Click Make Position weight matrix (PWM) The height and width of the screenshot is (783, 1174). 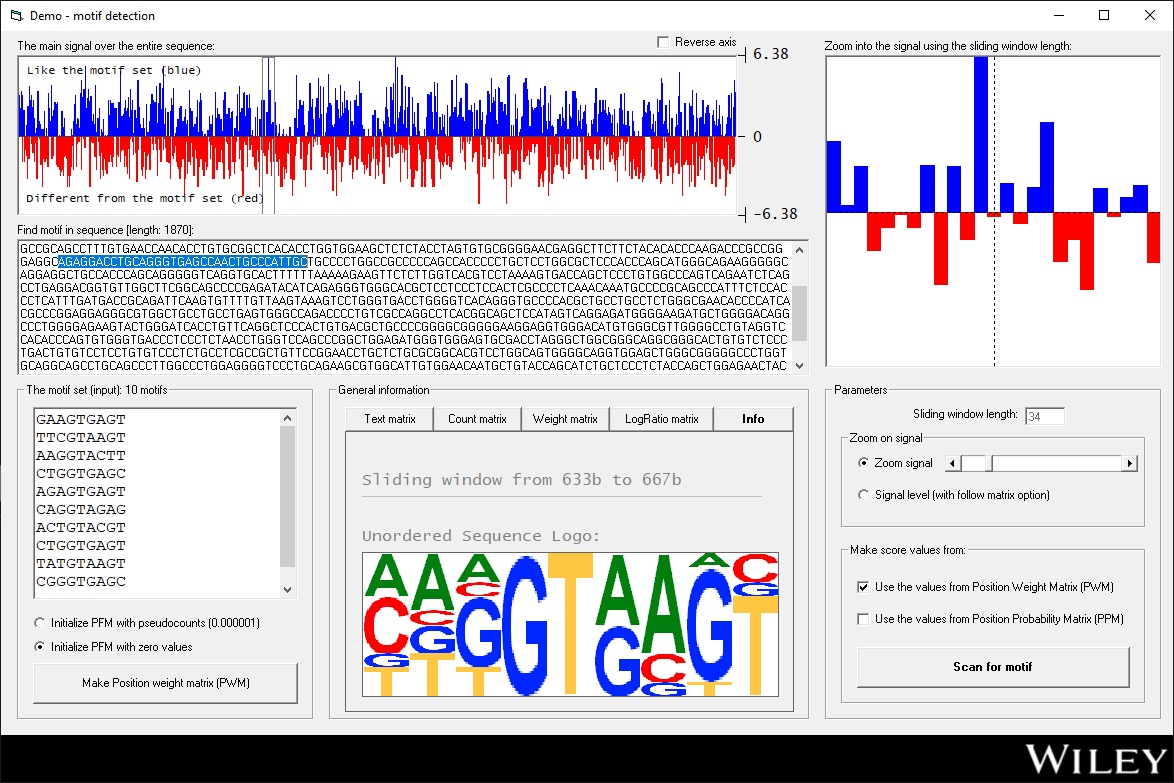click(x=166, y=682)
